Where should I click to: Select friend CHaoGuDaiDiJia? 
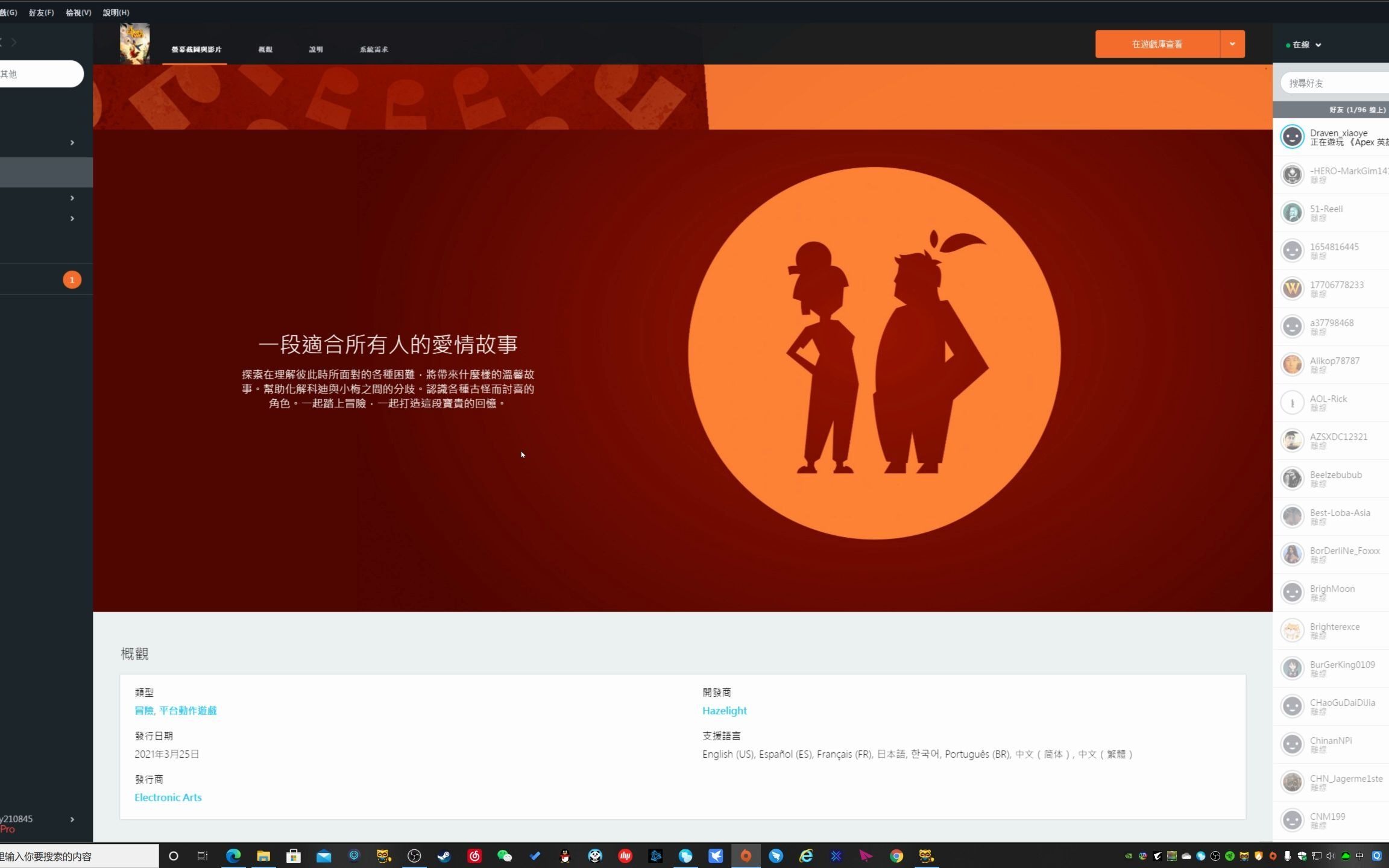pos(1331,706)
